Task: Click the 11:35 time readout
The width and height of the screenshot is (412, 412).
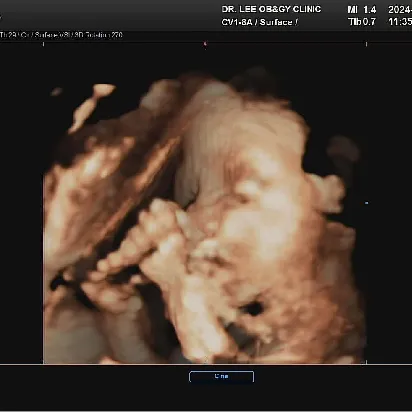Action: point(400,22)
